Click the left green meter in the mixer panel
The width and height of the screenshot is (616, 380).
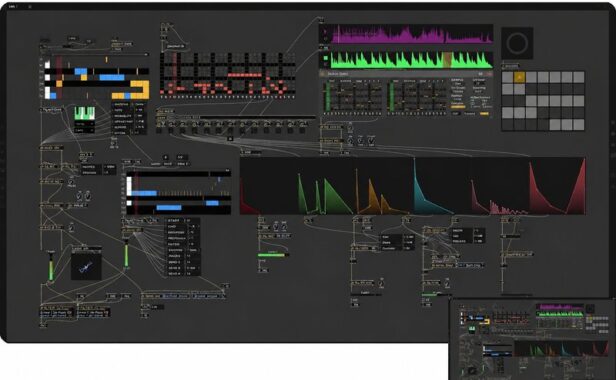(327, 96)
